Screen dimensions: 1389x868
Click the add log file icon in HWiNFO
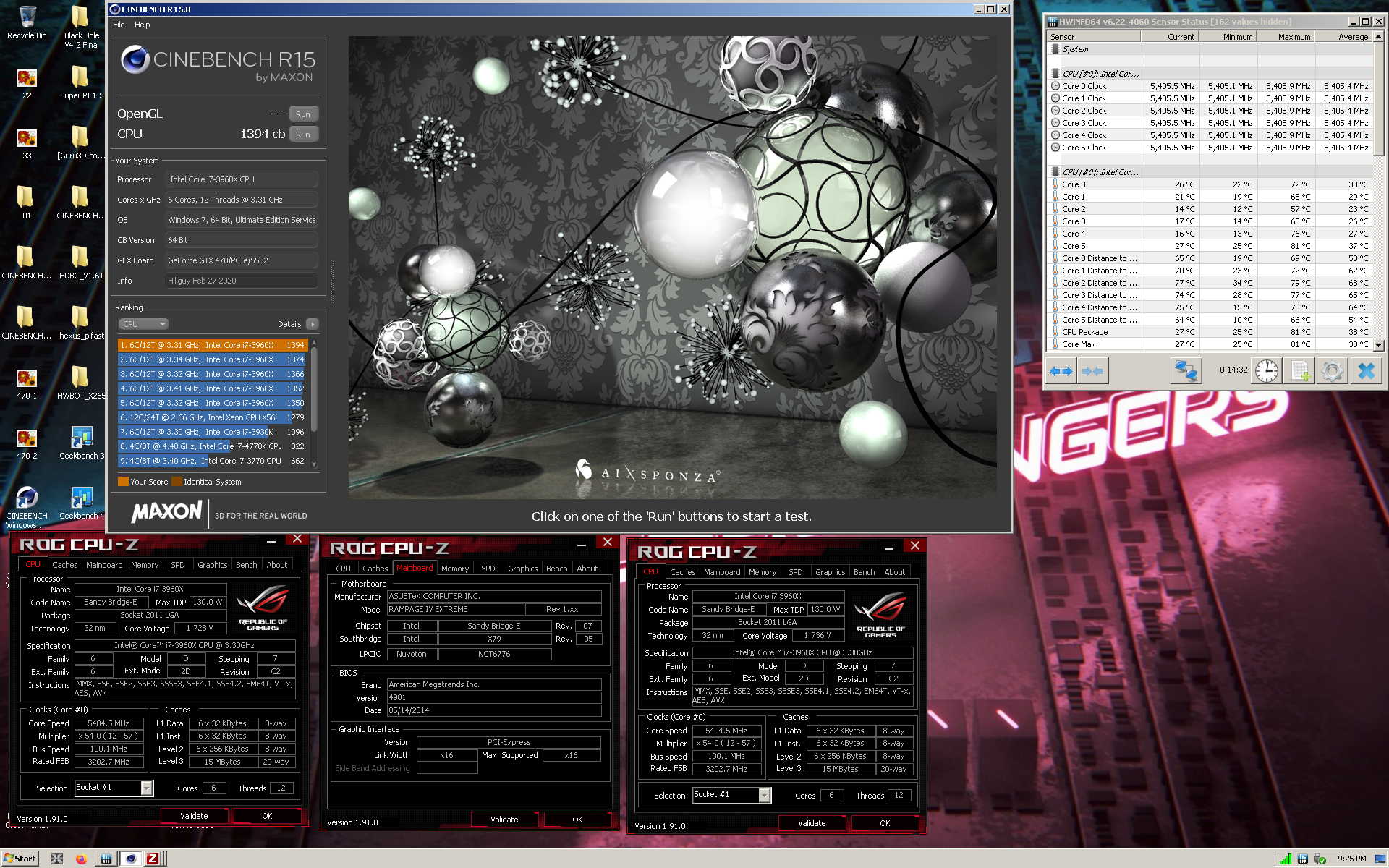click(x=1300, y=371)
